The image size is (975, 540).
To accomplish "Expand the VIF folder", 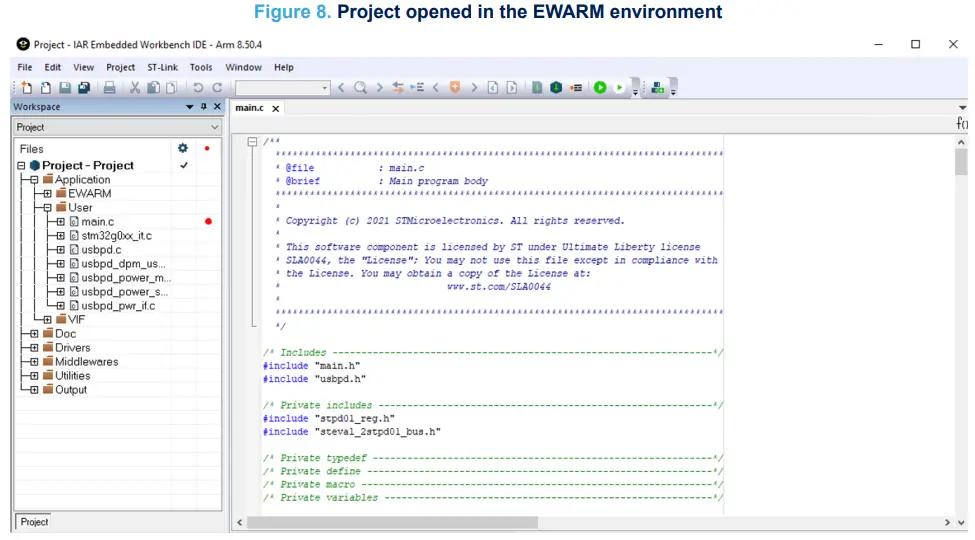I will tap(47, 320).
